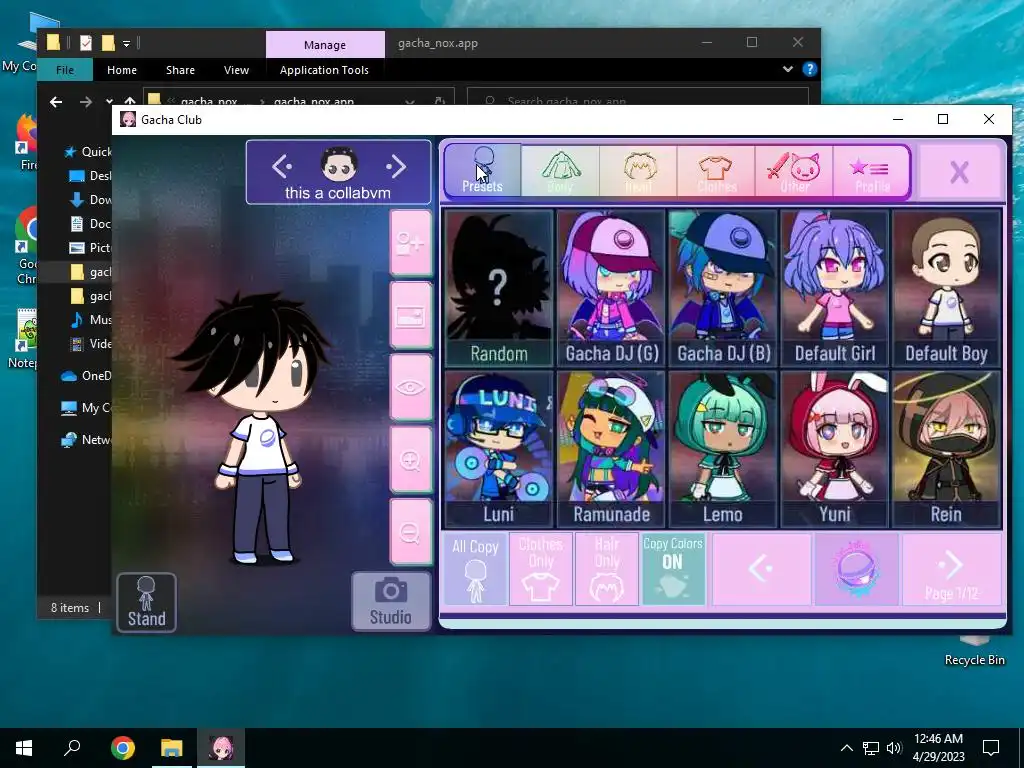Choose the Default Boy preset
The image size is (1024, 768).
(x=946, y=288)
